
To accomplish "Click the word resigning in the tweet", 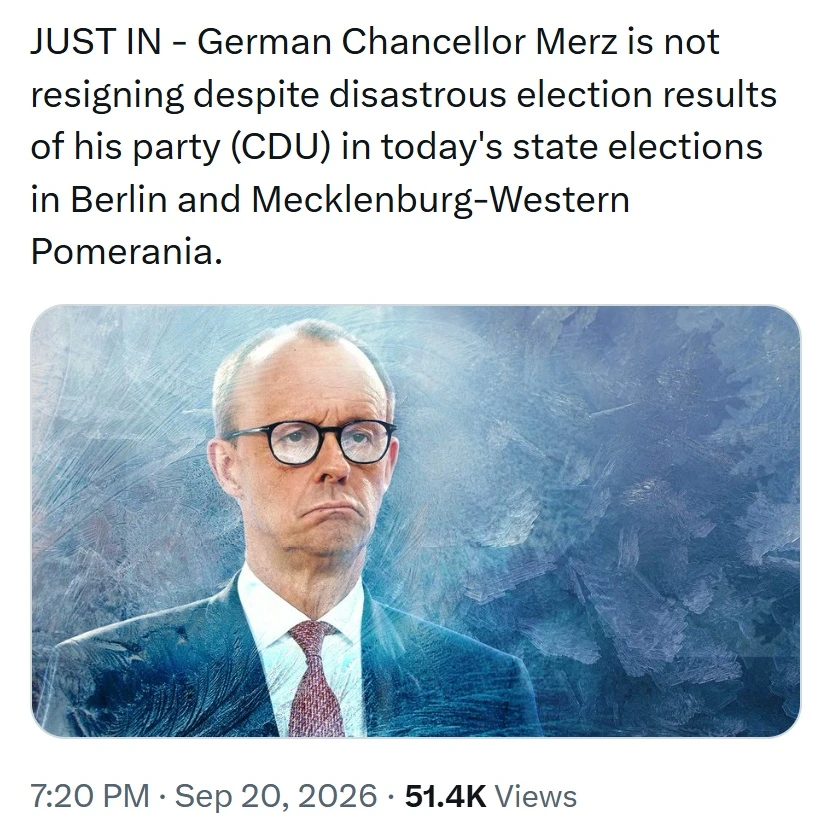I will coord(107,95).
